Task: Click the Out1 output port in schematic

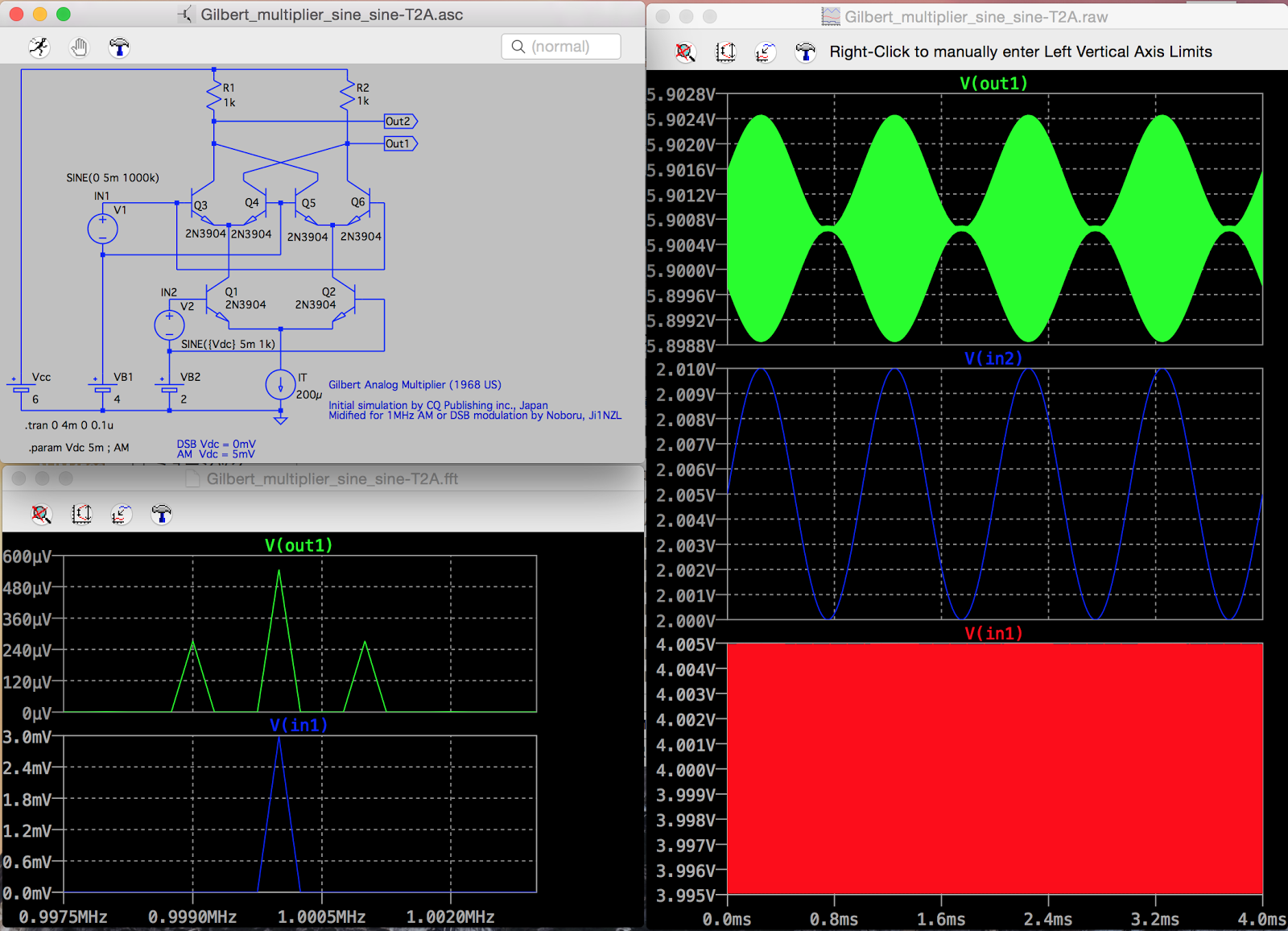Action: click(399, 144)
